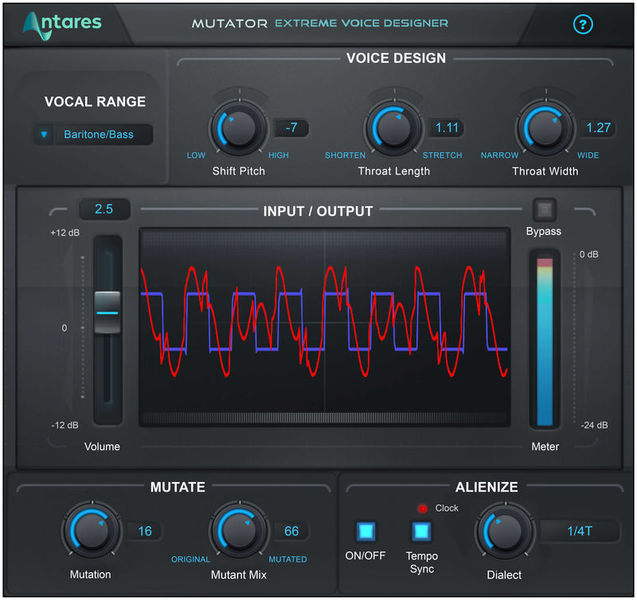Click the 0 dB meter scale label
This screenshot has width=637, height=600.
point(589,254)
